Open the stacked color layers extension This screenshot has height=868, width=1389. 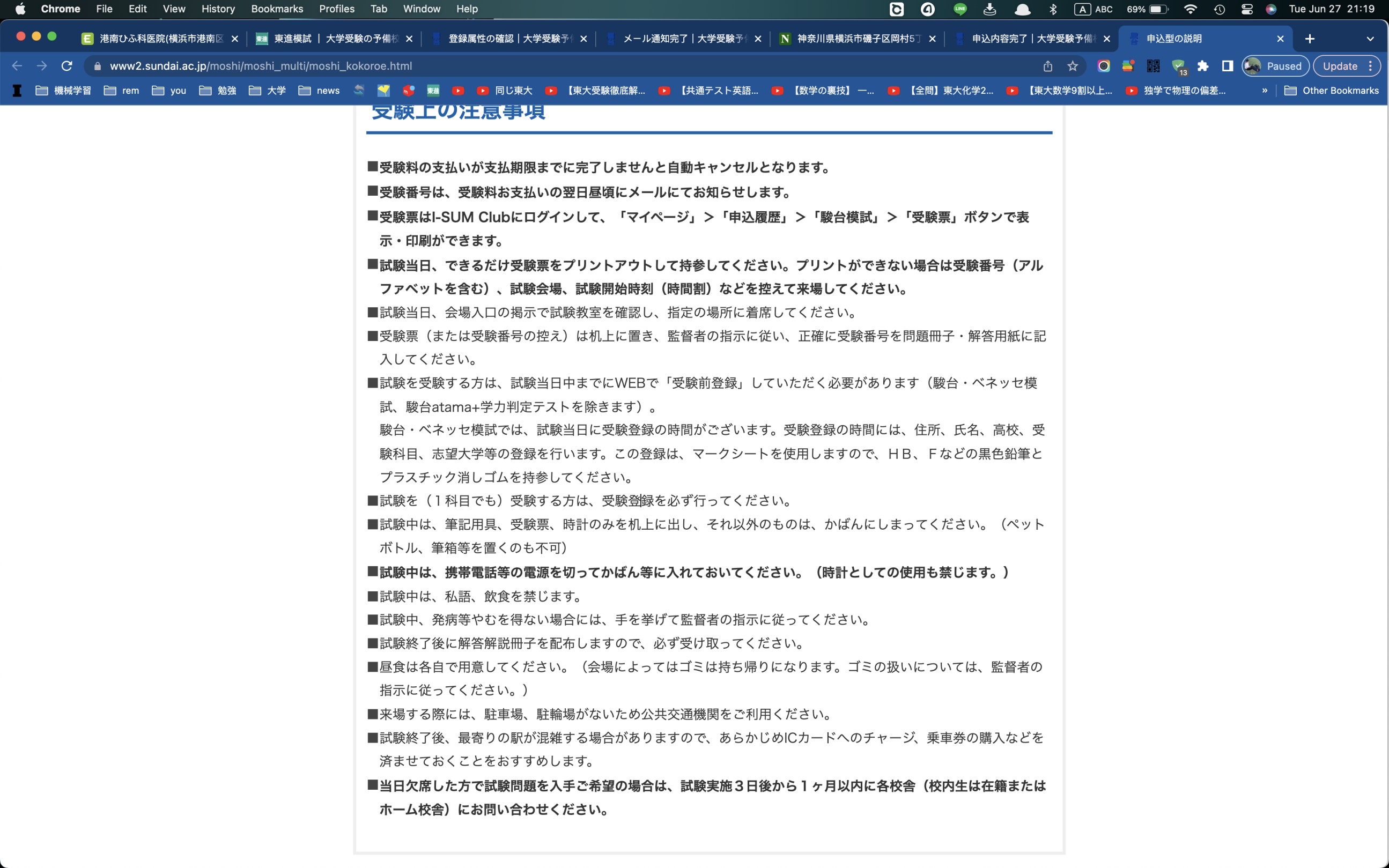[1128, 66]
